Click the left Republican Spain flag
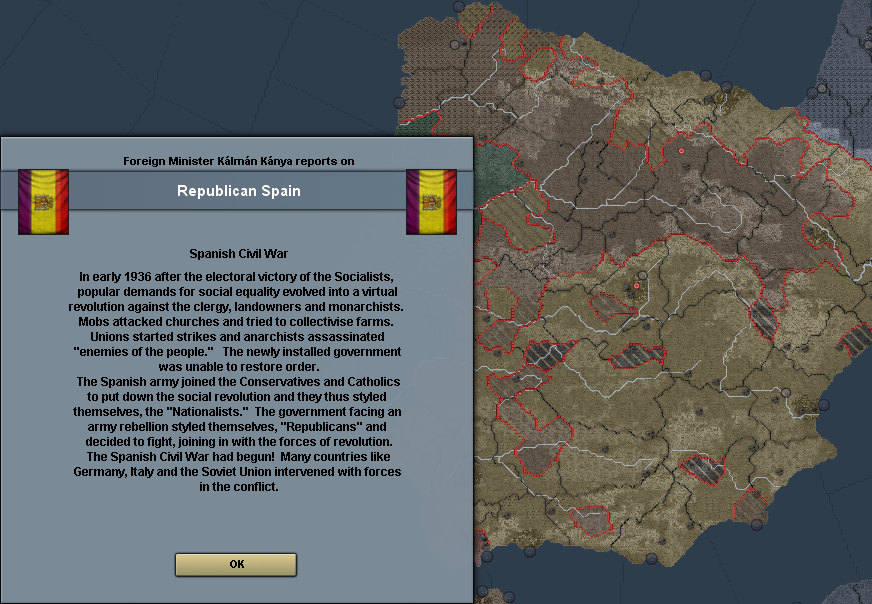Screen dimensions: 872x604 point(43,201)
